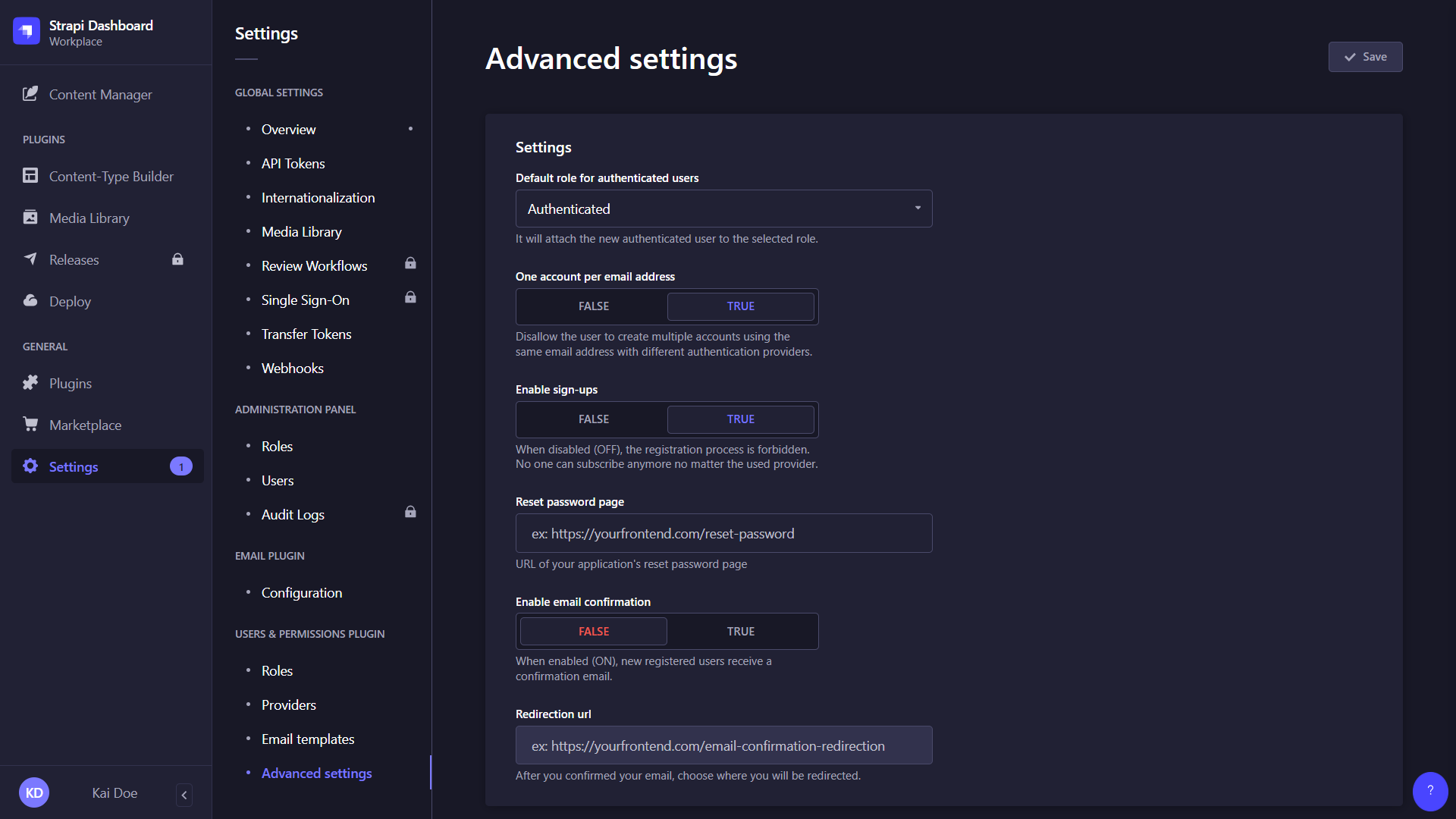Open the Plugins page

click(70, 383)
